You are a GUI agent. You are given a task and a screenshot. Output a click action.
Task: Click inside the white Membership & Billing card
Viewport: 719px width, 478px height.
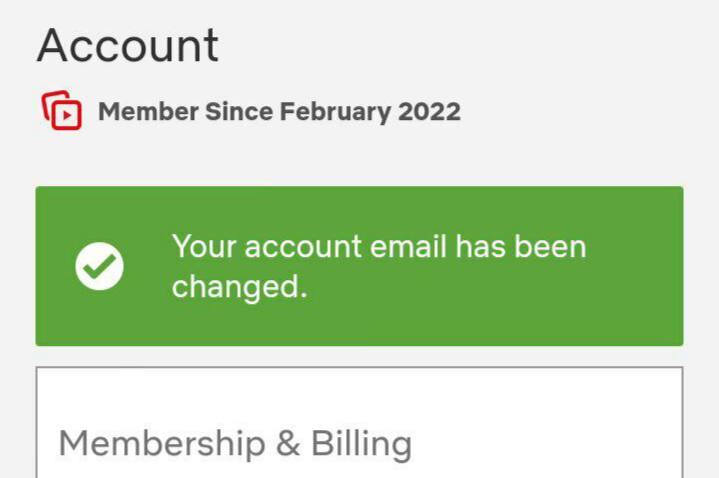360,422
